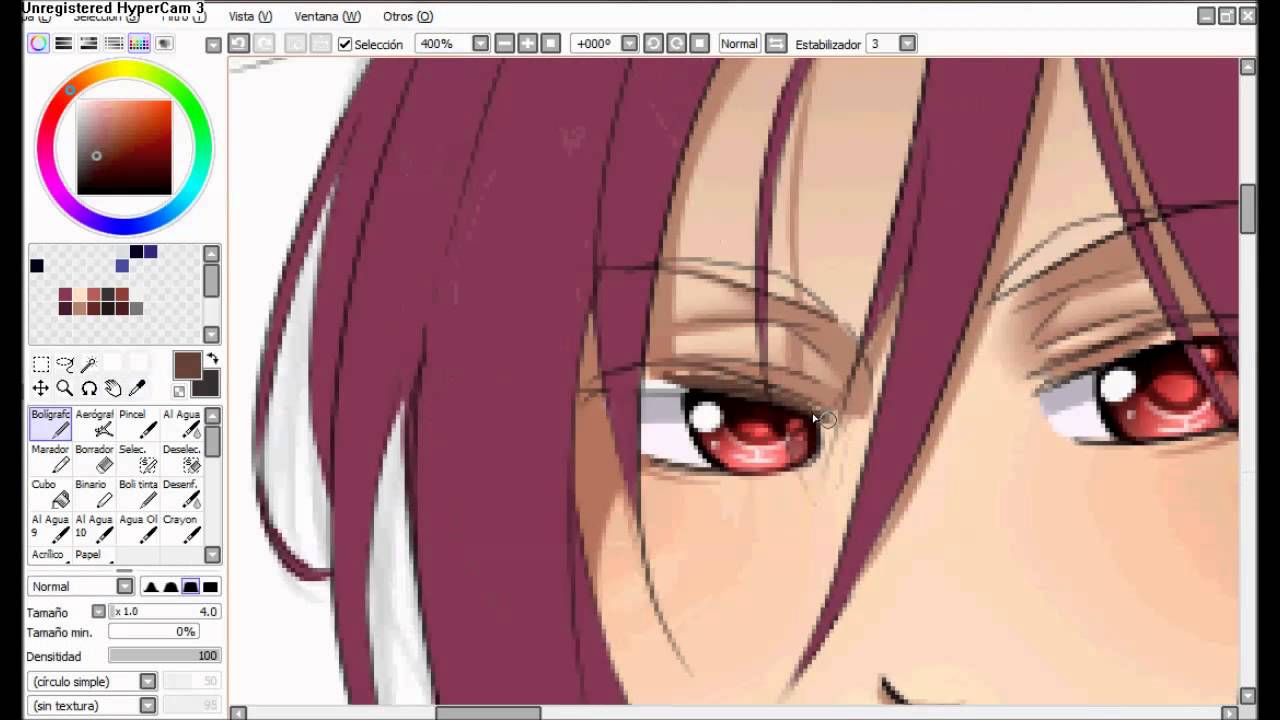The image size is (1280, 720).
Task: Redo the undone action
Action: click(264, 43)
